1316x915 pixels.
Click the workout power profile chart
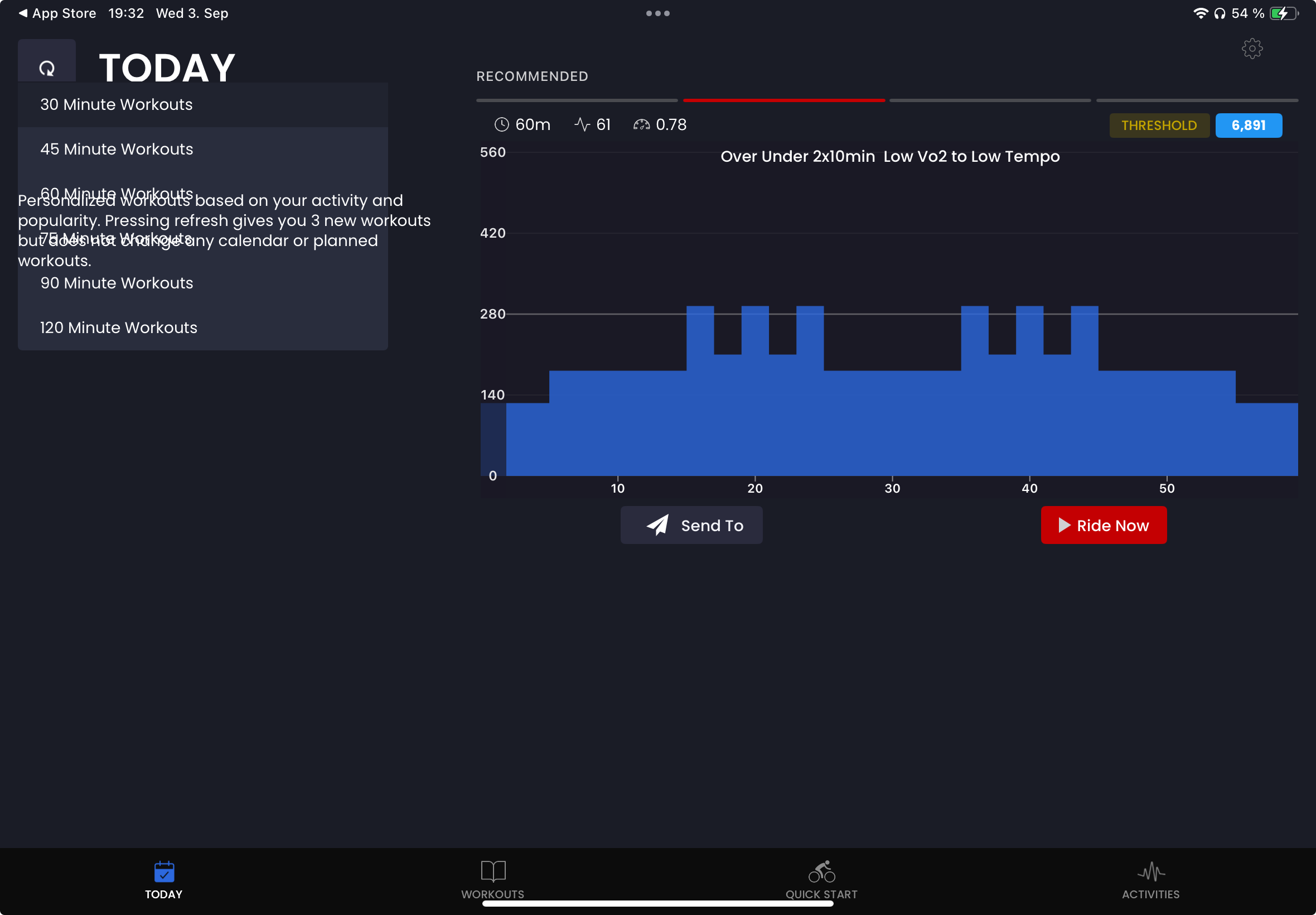pyautogui.click(x=889, y=320)
